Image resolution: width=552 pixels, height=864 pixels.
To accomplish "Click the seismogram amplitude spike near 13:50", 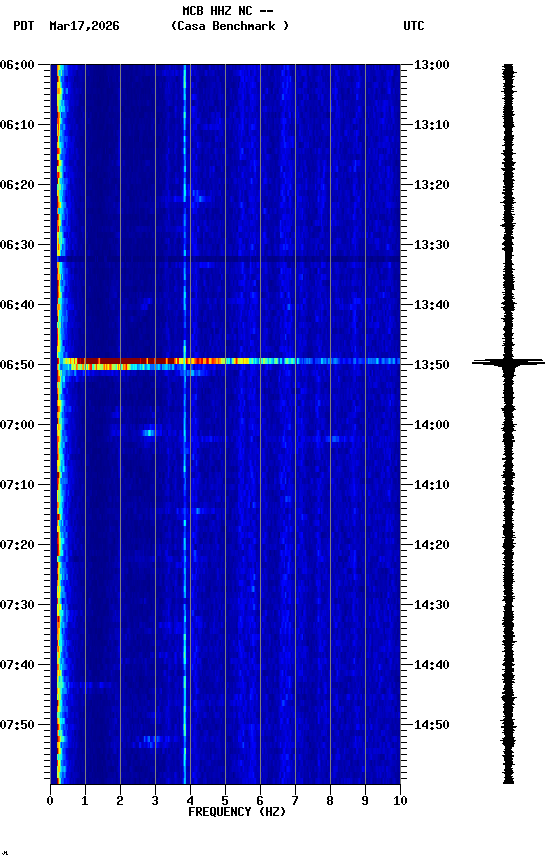I will (x=508, y=363).
